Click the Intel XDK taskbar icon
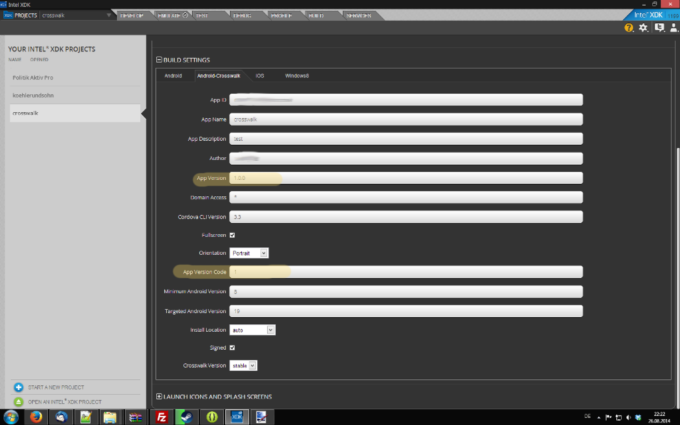The height and width of the screenshot is (425, 680). 236,417
